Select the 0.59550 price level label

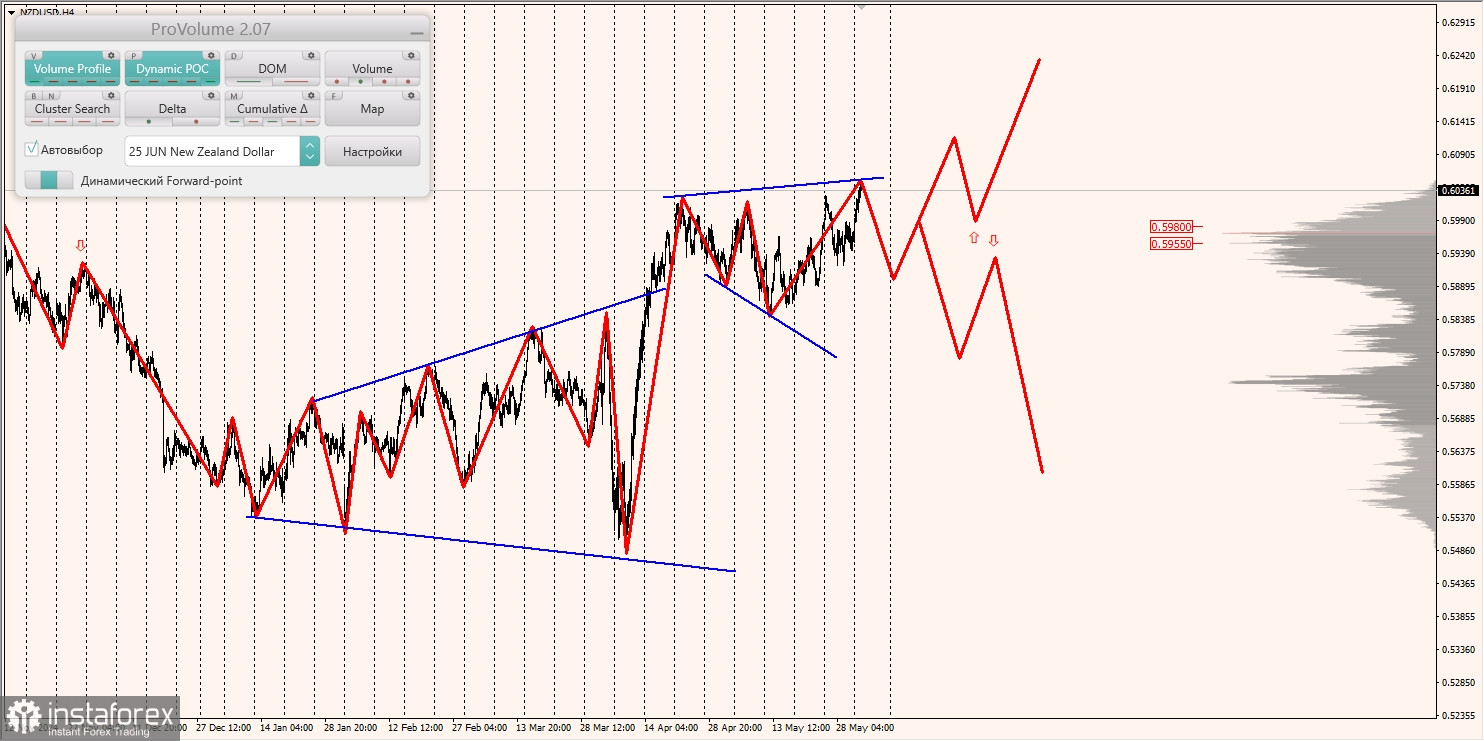pyautogui.click(x=1171, y=243)
